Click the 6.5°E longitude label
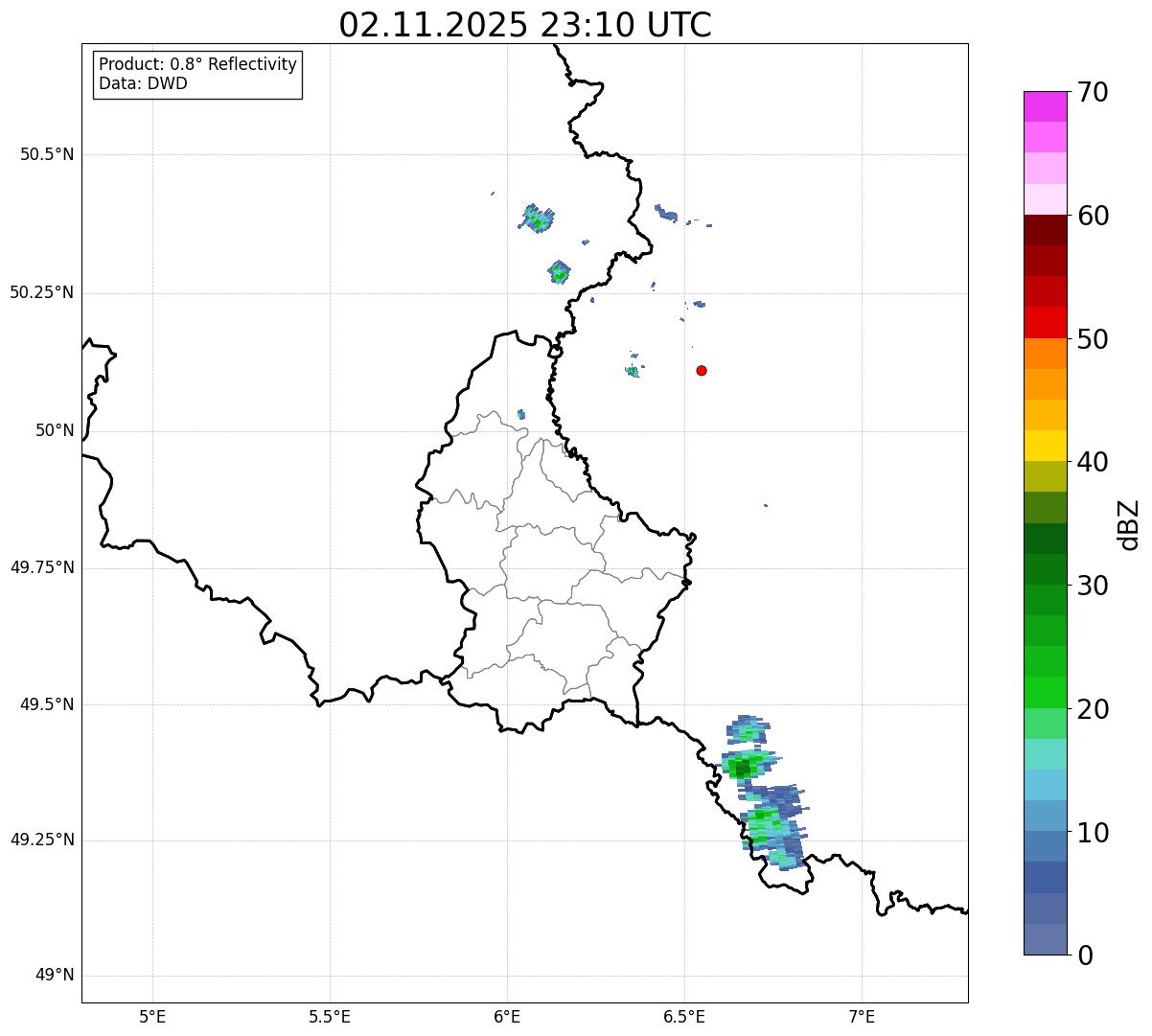Screen dimensions: 1152x1036 click(x=684, y=1016)
